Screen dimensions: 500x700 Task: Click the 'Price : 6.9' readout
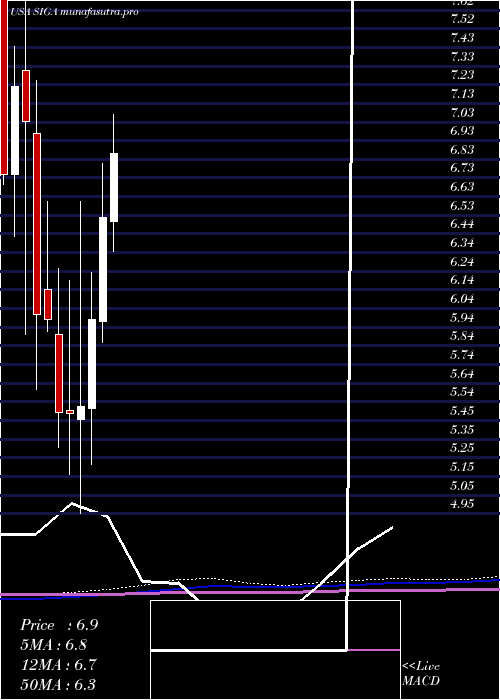59,625
